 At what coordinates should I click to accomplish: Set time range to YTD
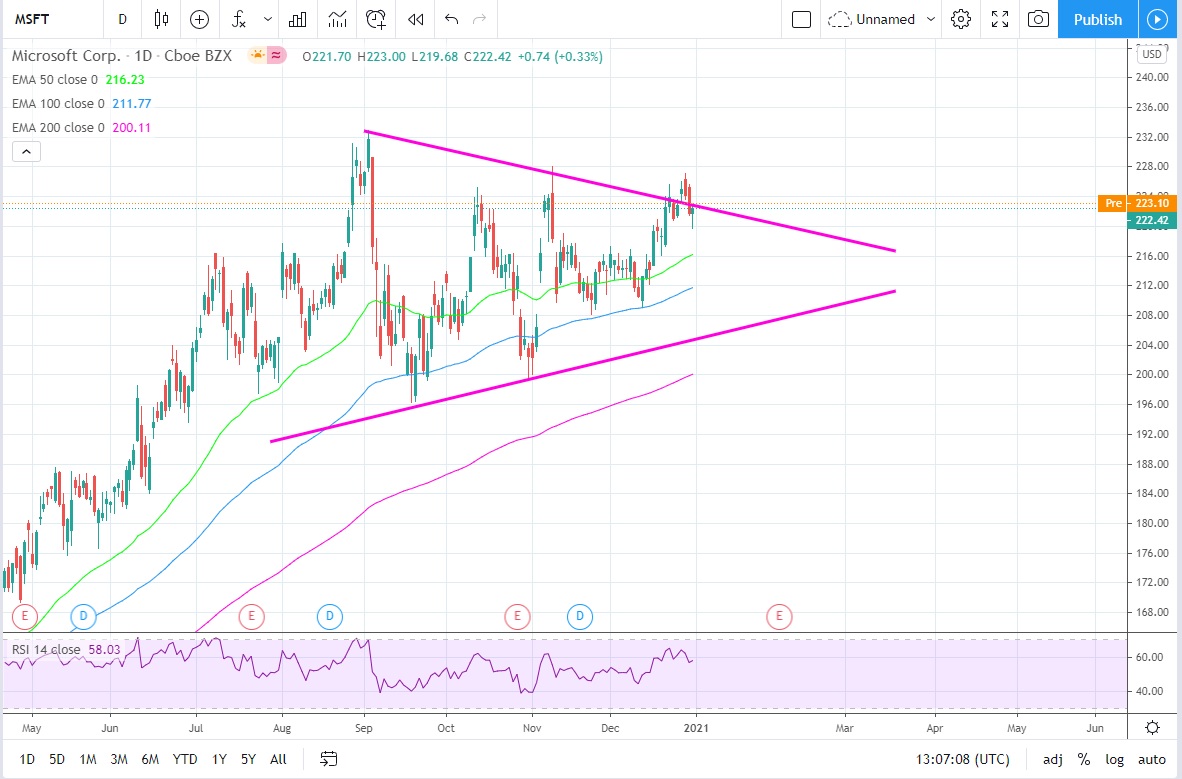pos(185,759)
